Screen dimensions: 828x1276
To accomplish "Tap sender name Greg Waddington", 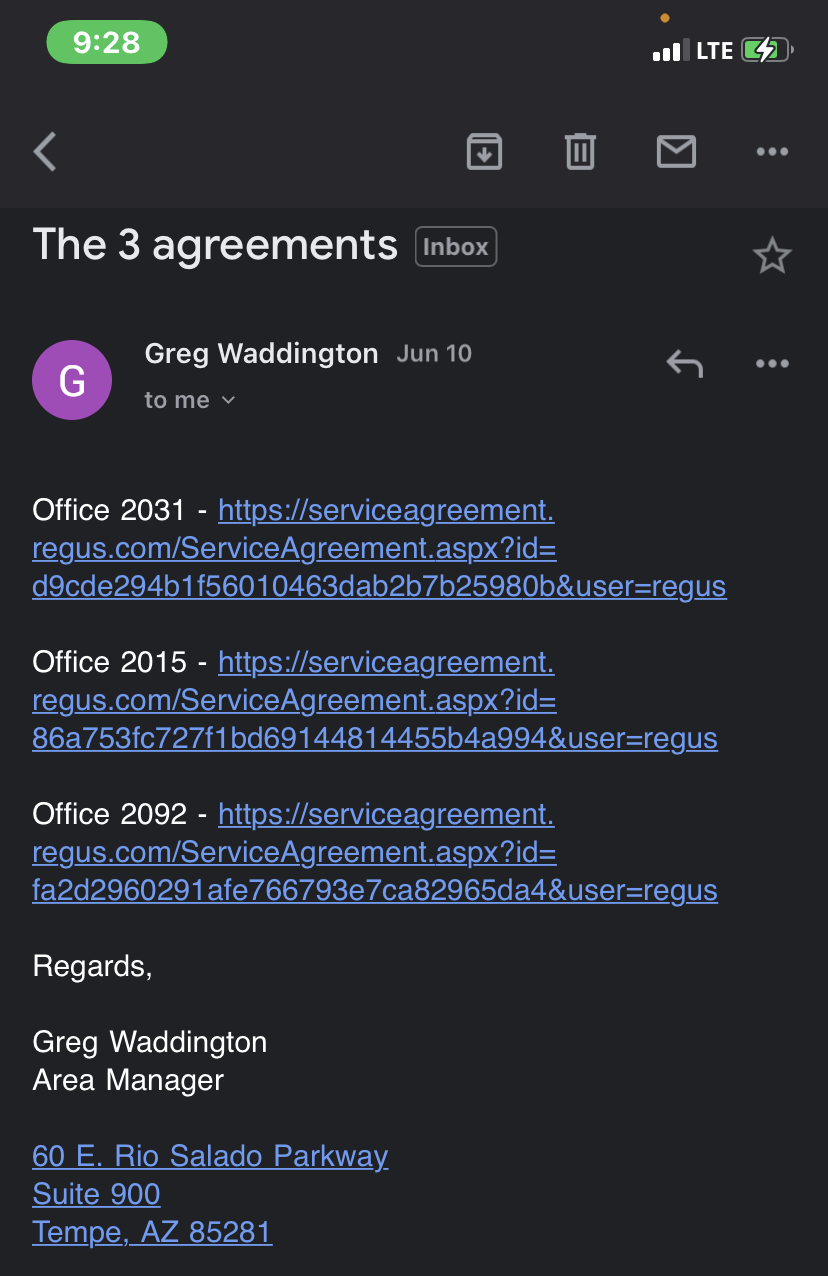I will (261, 354).
